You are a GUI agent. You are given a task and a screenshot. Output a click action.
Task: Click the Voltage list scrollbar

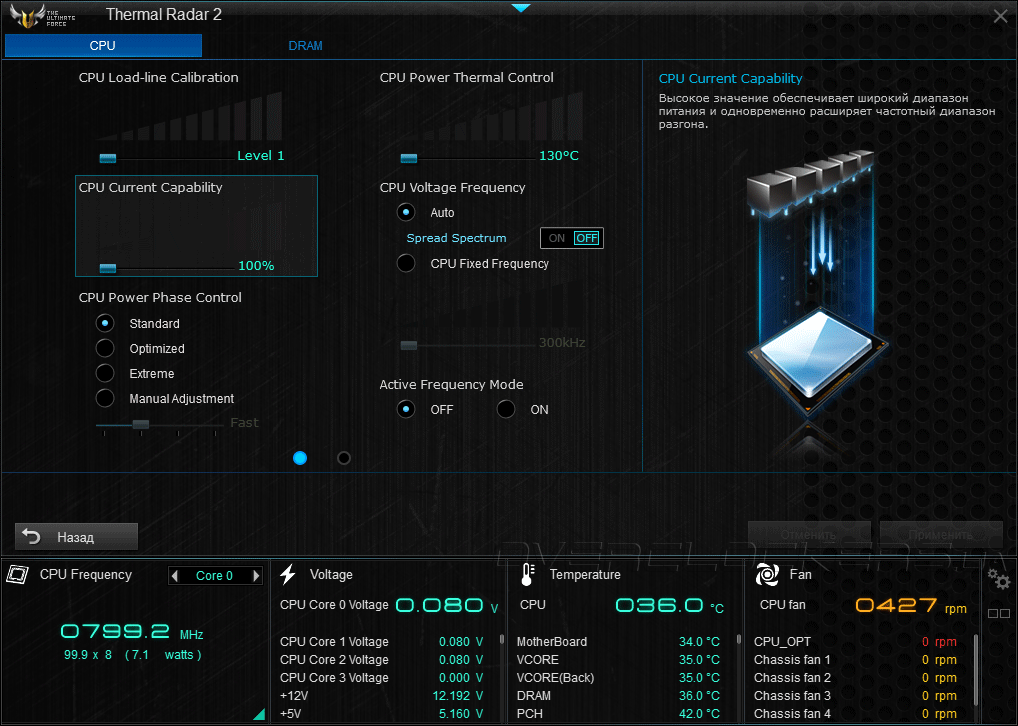tap(502, 639)
